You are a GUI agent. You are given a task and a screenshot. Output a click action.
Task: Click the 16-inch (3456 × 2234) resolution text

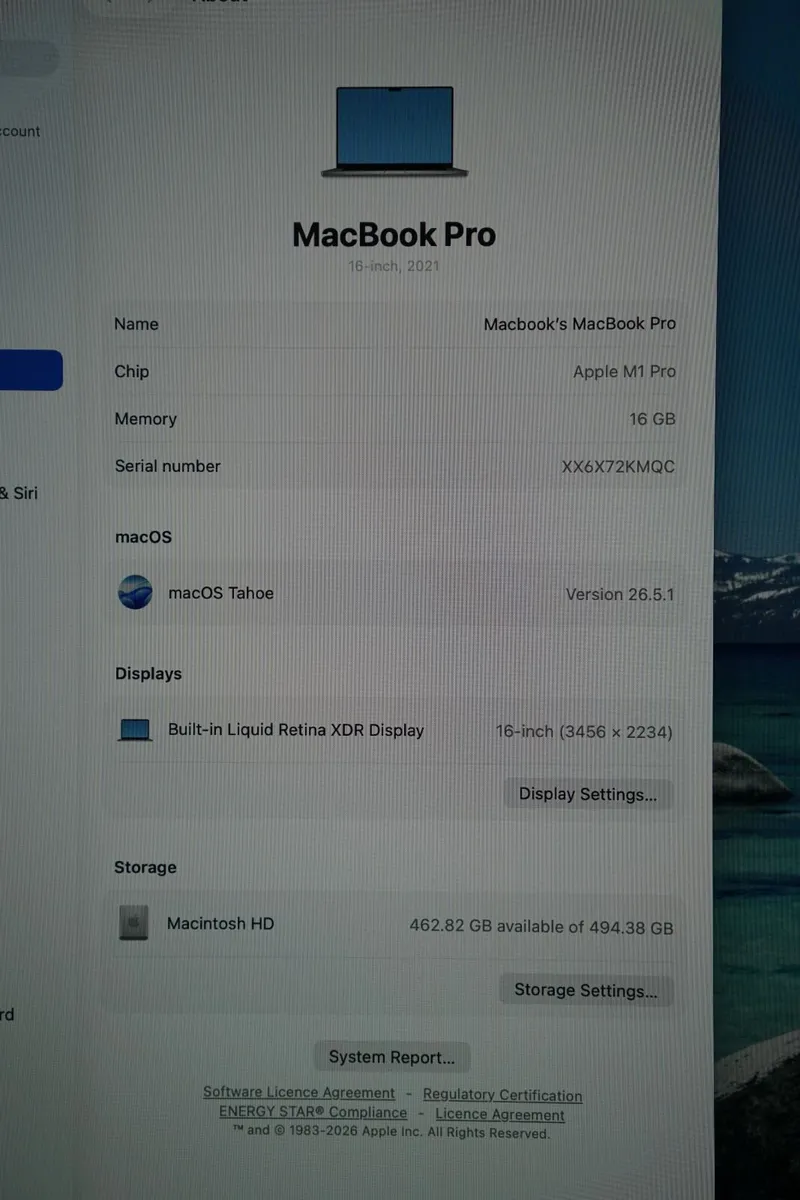[x=584, y=732]
